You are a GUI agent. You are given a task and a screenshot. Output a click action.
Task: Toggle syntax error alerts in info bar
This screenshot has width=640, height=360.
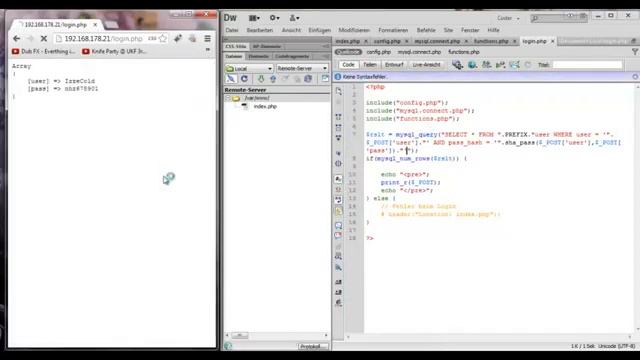pyautogui.click(x=338, y=211)
